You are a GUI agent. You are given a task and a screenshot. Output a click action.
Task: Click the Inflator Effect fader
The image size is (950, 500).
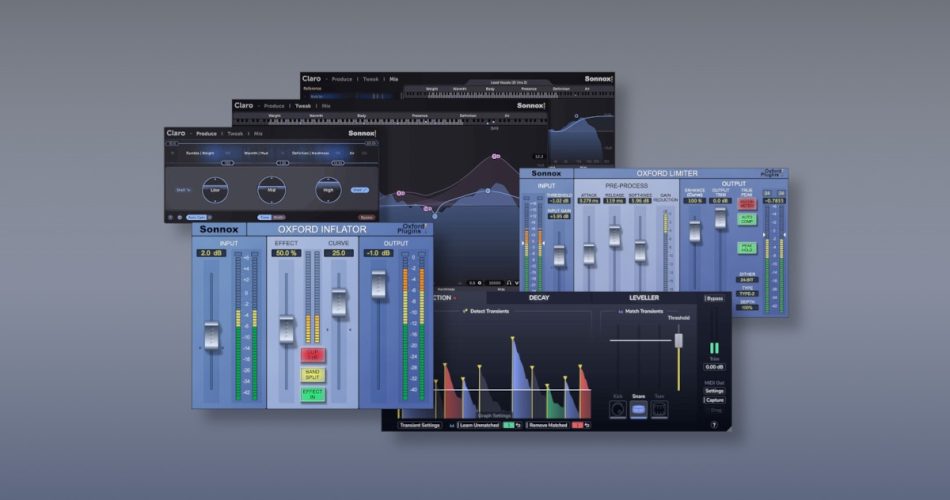click(287, 330)
